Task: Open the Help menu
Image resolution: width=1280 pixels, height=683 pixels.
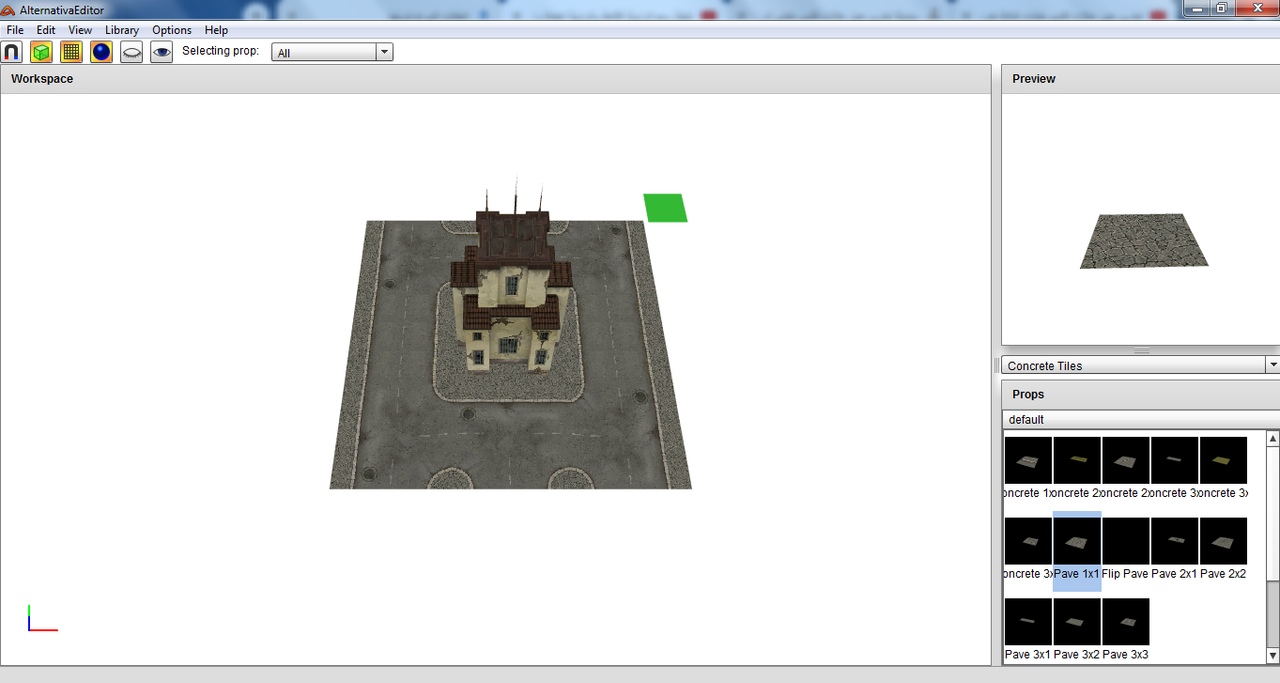Action: click(216, 30)
